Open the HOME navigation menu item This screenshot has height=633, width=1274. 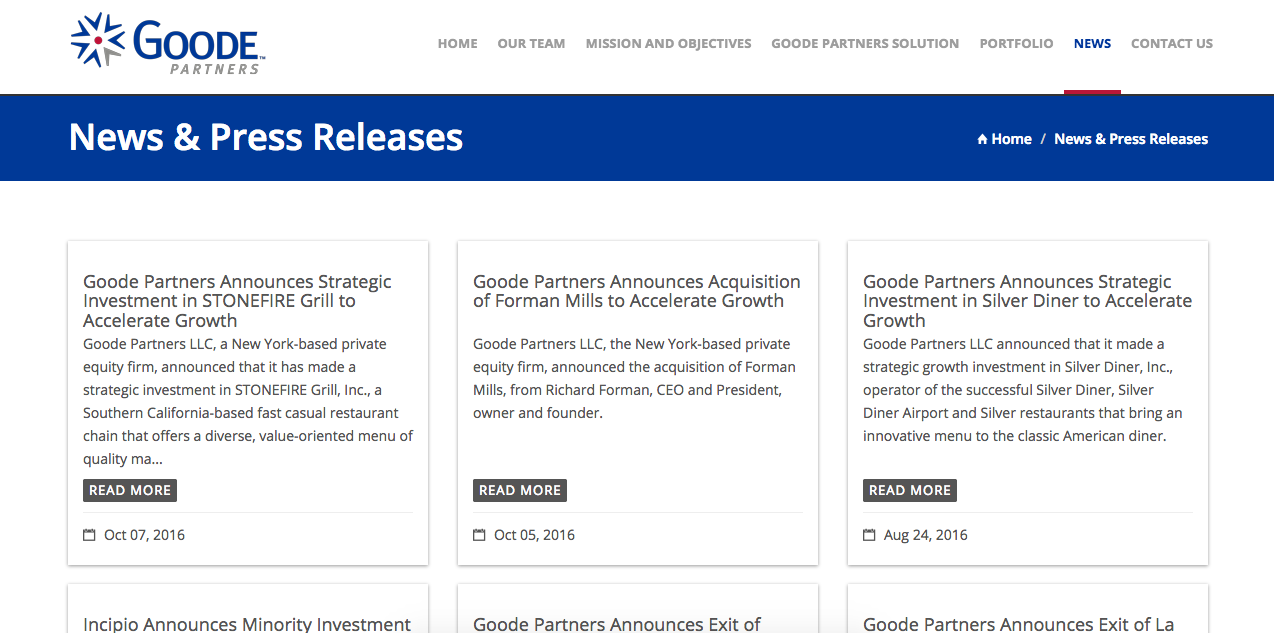tap(457, 43)
